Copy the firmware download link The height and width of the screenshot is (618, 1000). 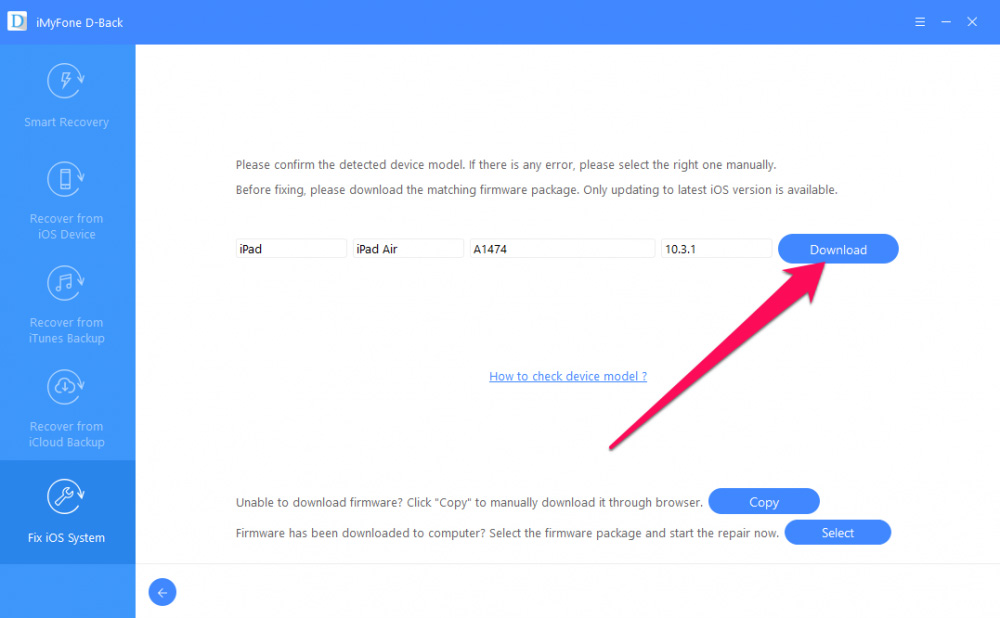click(764, 502)
